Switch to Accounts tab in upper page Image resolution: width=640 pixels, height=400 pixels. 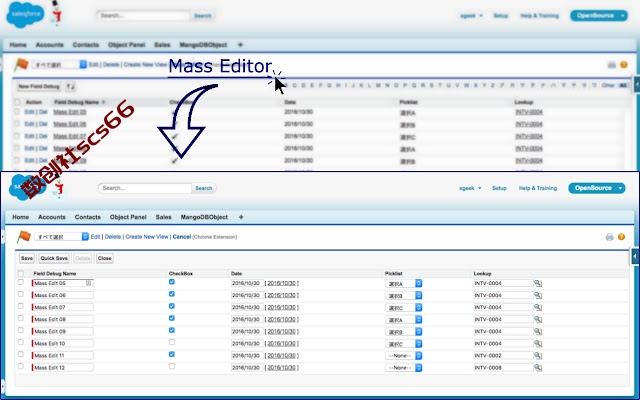coord(49,45)
